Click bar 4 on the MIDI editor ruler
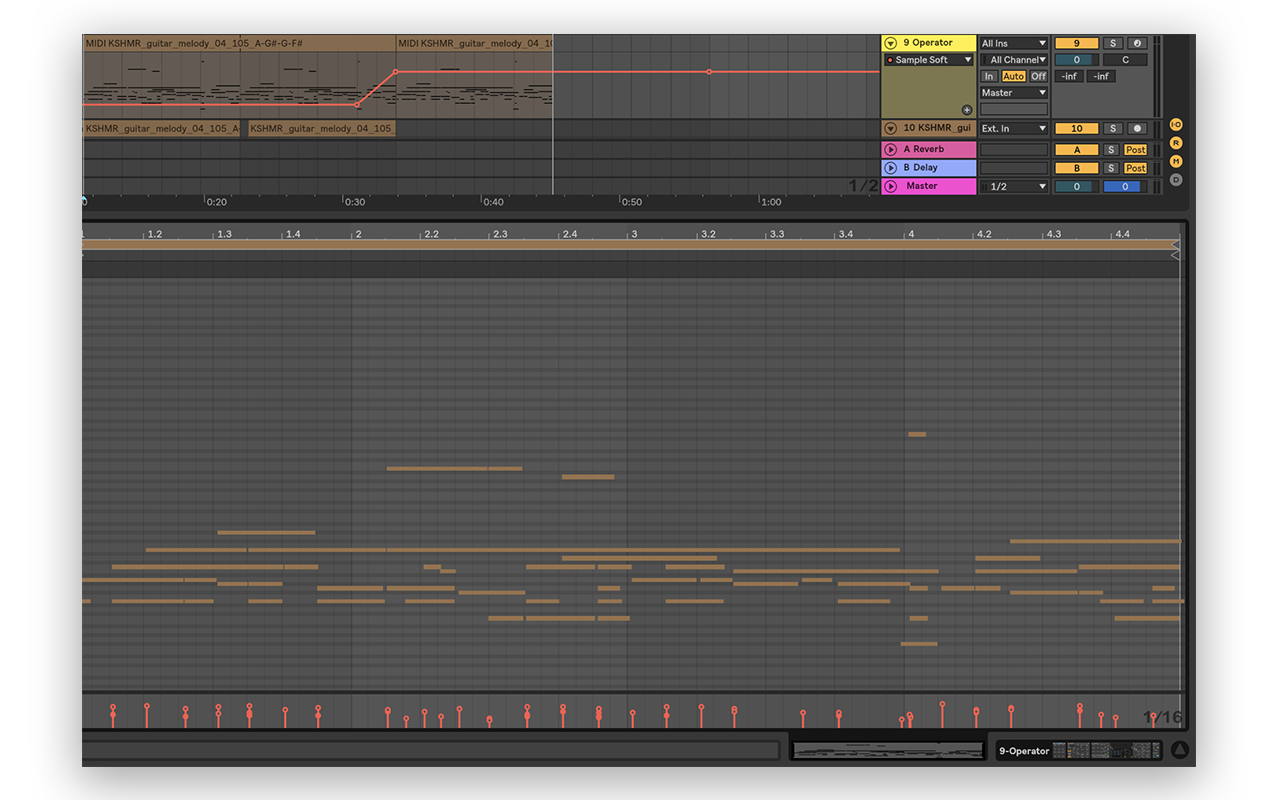Screen dimensions: 1280x800 point(911,234)
